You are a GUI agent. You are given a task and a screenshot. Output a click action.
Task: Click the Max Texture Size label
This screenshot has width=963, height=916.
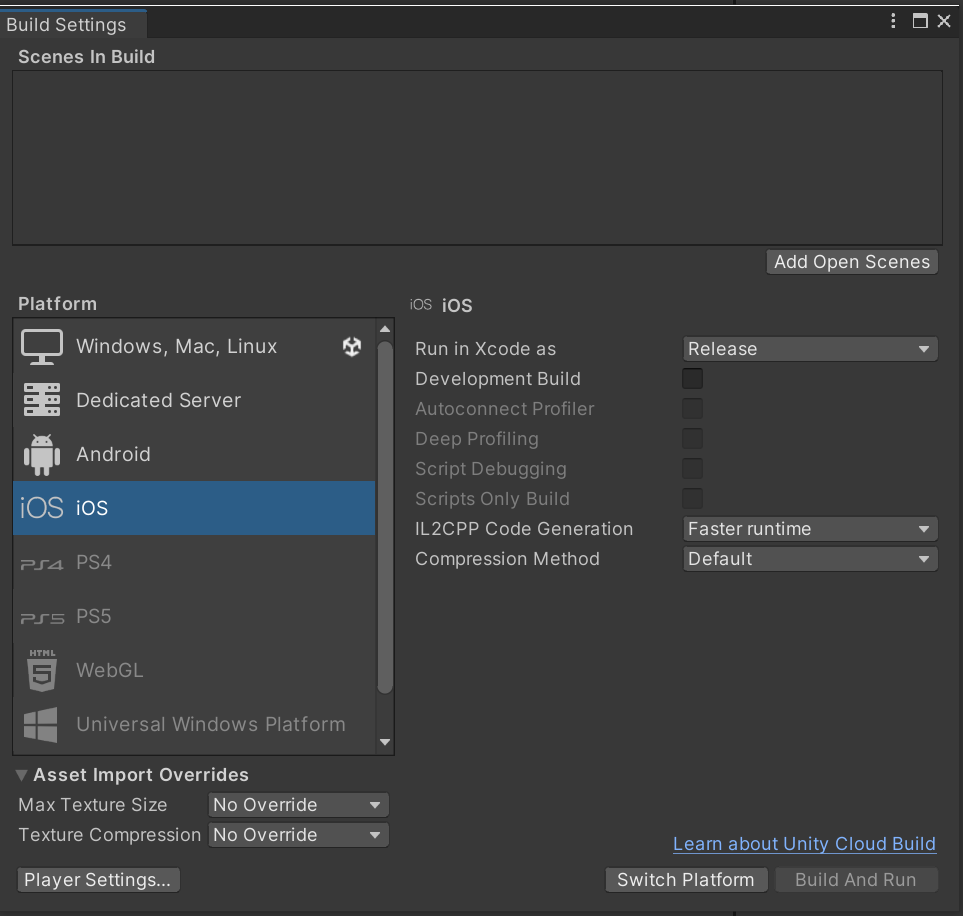coord(93,805)
